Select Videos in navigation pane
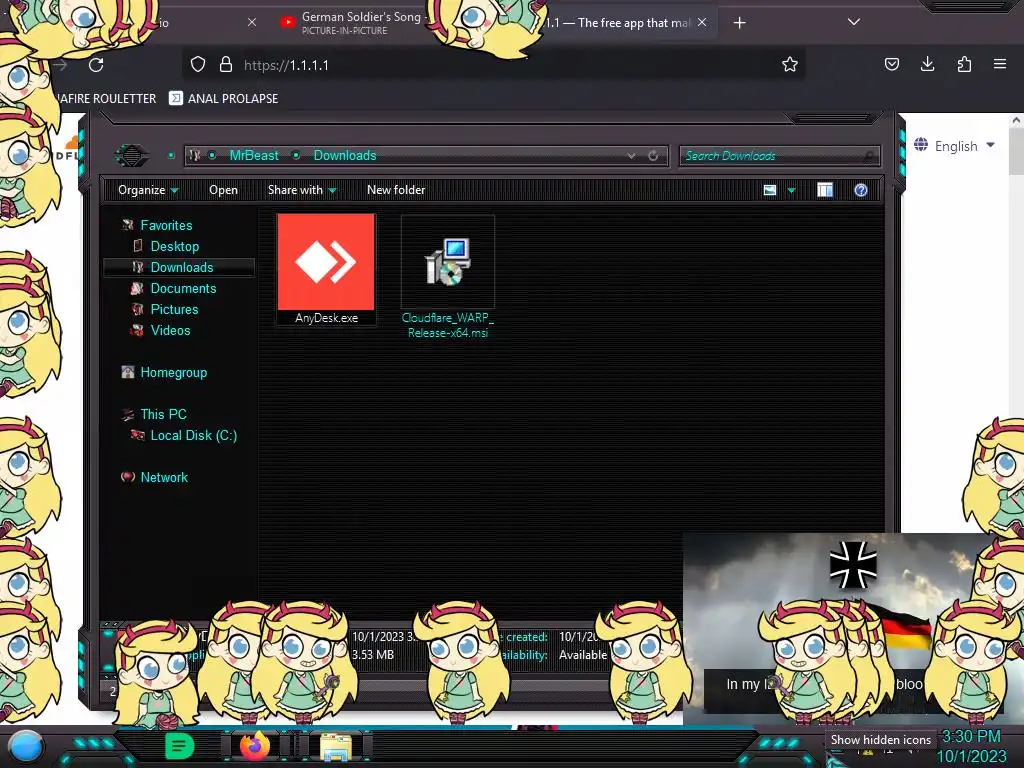Image resolution: width=1024 pixels, height=768 pixels. 170,330
